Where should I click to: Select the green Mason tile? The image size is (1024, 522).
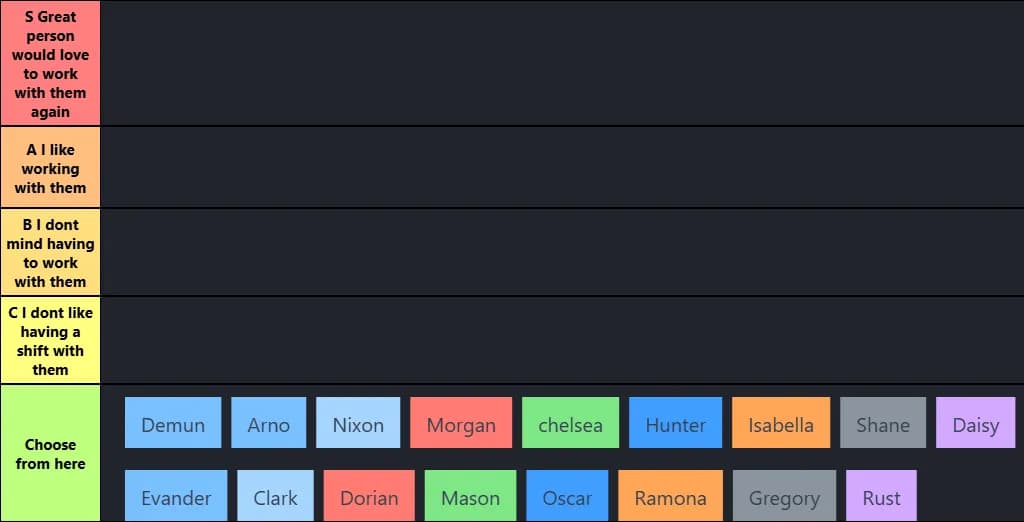[x=470, y=496]
